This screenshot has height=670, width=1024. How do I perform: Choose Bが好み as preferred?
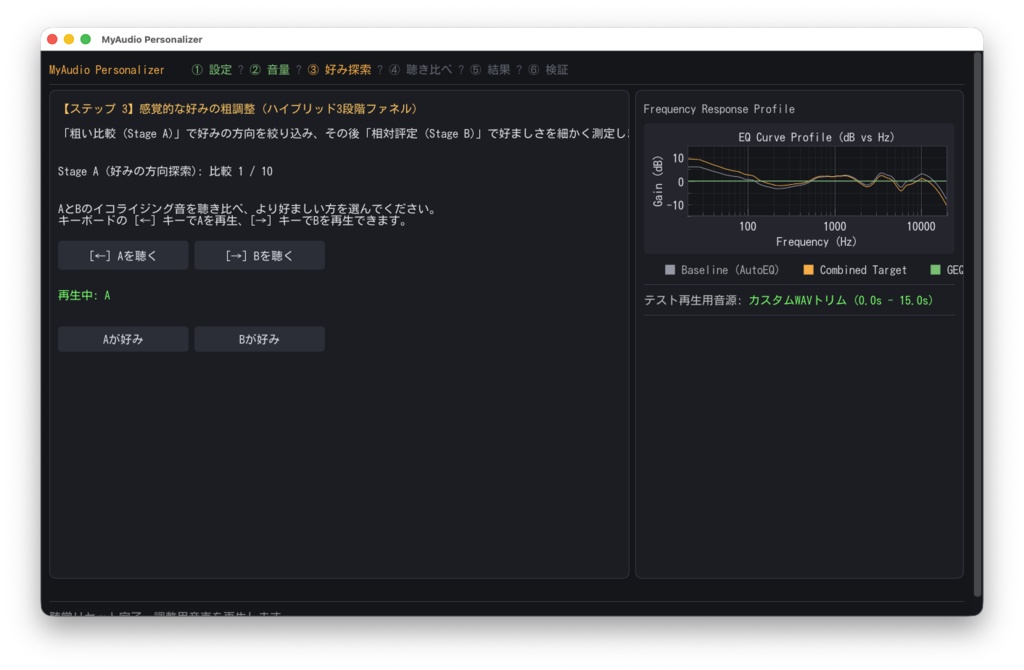point(259,339)
